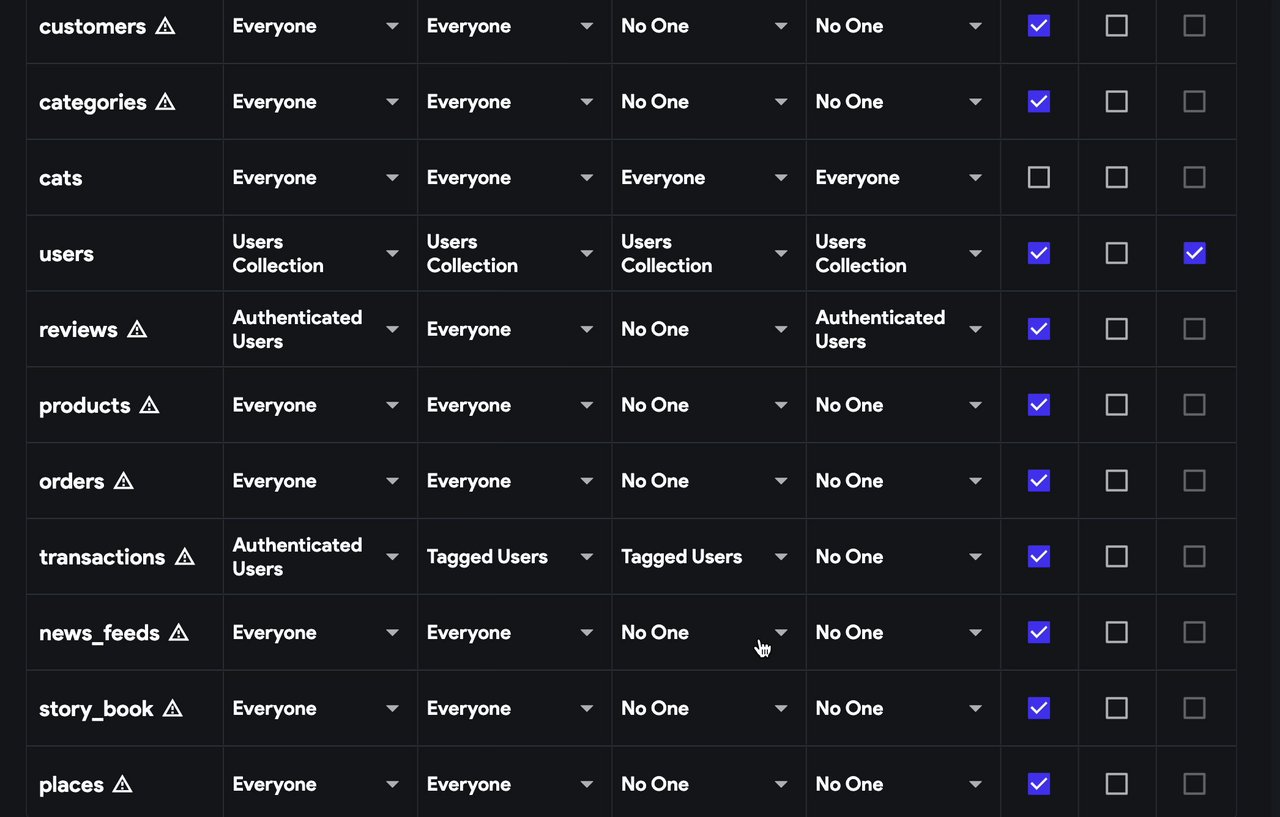1280x817 pixels.
Task: Uncheck the first checkbox in customers row
Action: (1039, 26)
